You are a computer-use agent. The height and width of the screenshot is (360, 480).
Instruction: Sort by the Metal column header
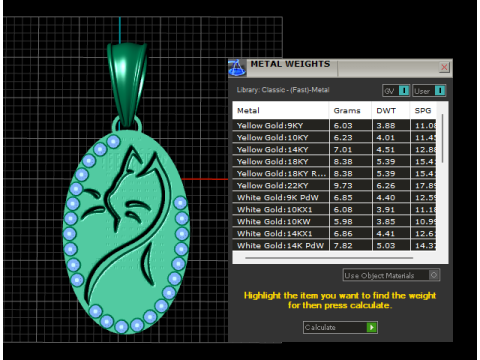[280, 111]
